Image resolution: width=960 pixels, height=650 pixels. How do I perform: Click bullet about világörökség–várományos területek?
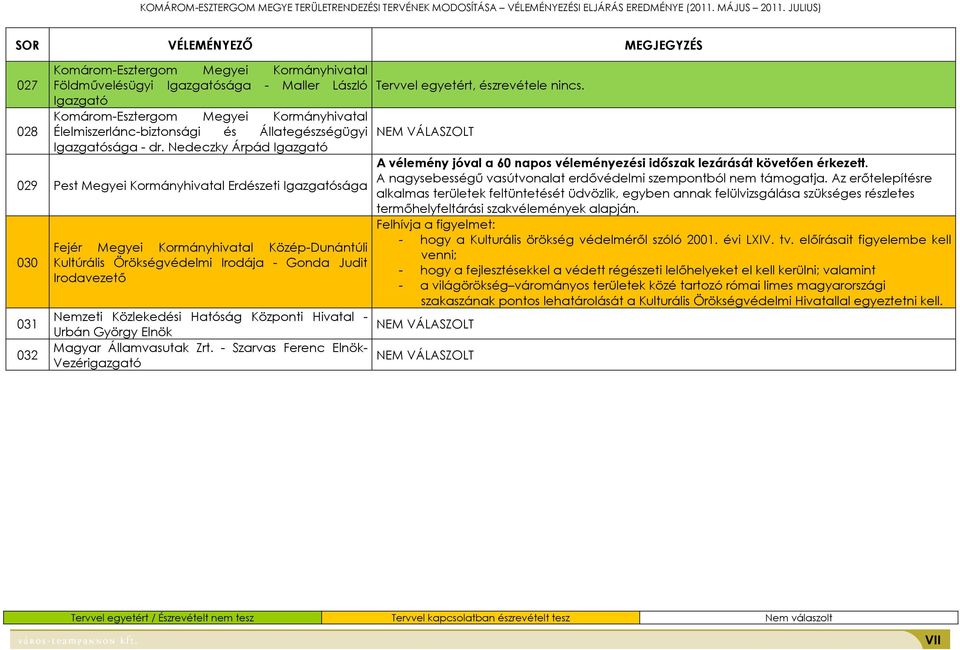tap(670, 293)
